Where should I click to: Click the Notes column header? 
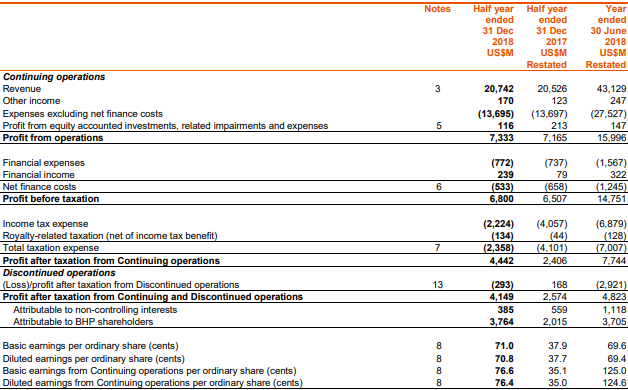pos(437,9)
